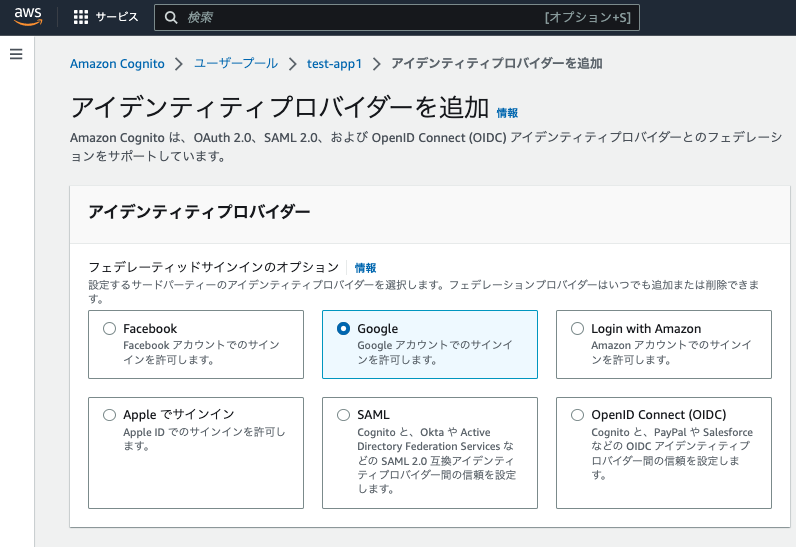Click the サービス menu label
Viewport: 796px width, 547px height.
117,17
